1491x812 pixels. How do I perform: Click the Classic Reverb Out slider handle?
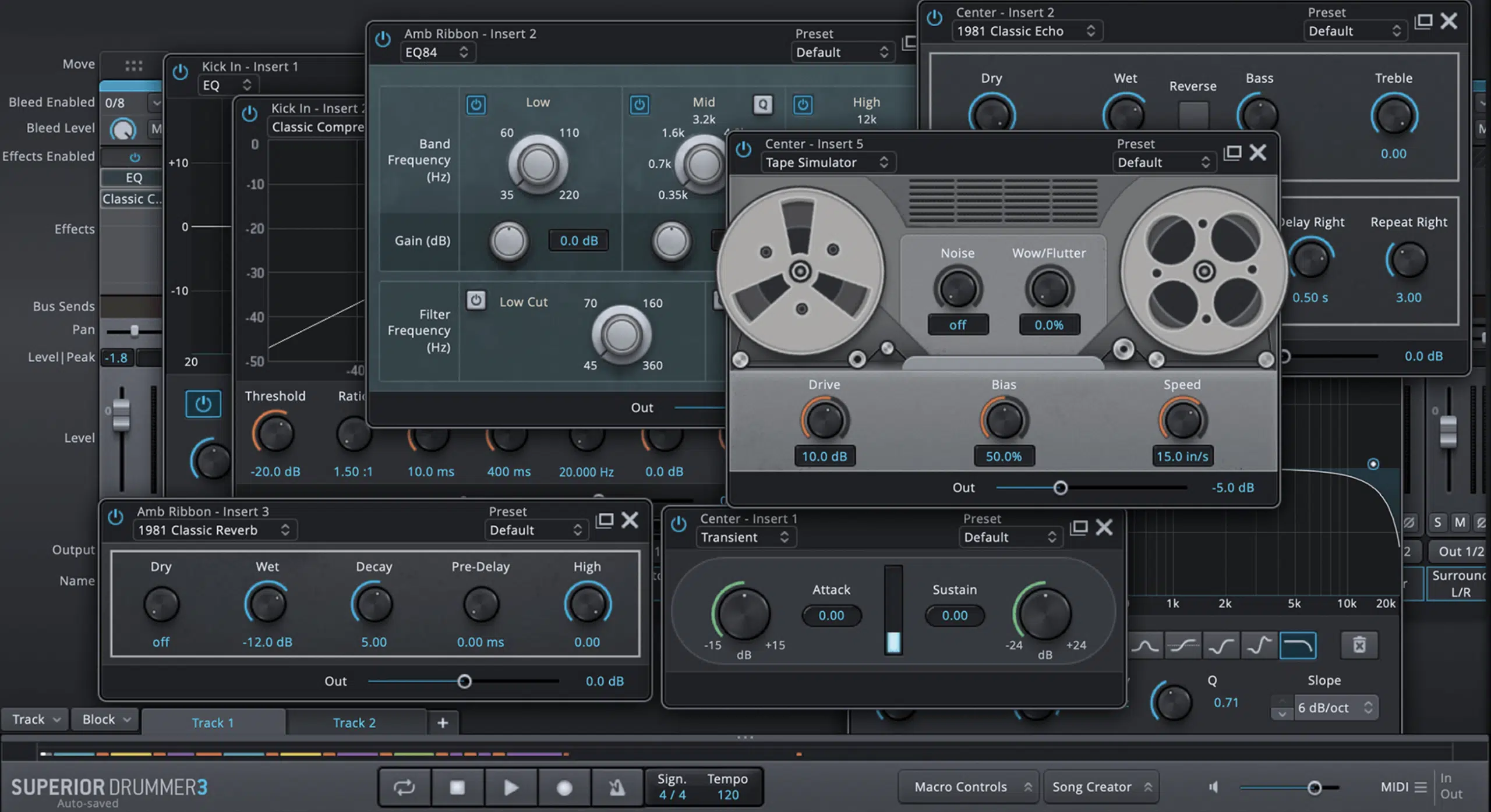coord(464,681)
